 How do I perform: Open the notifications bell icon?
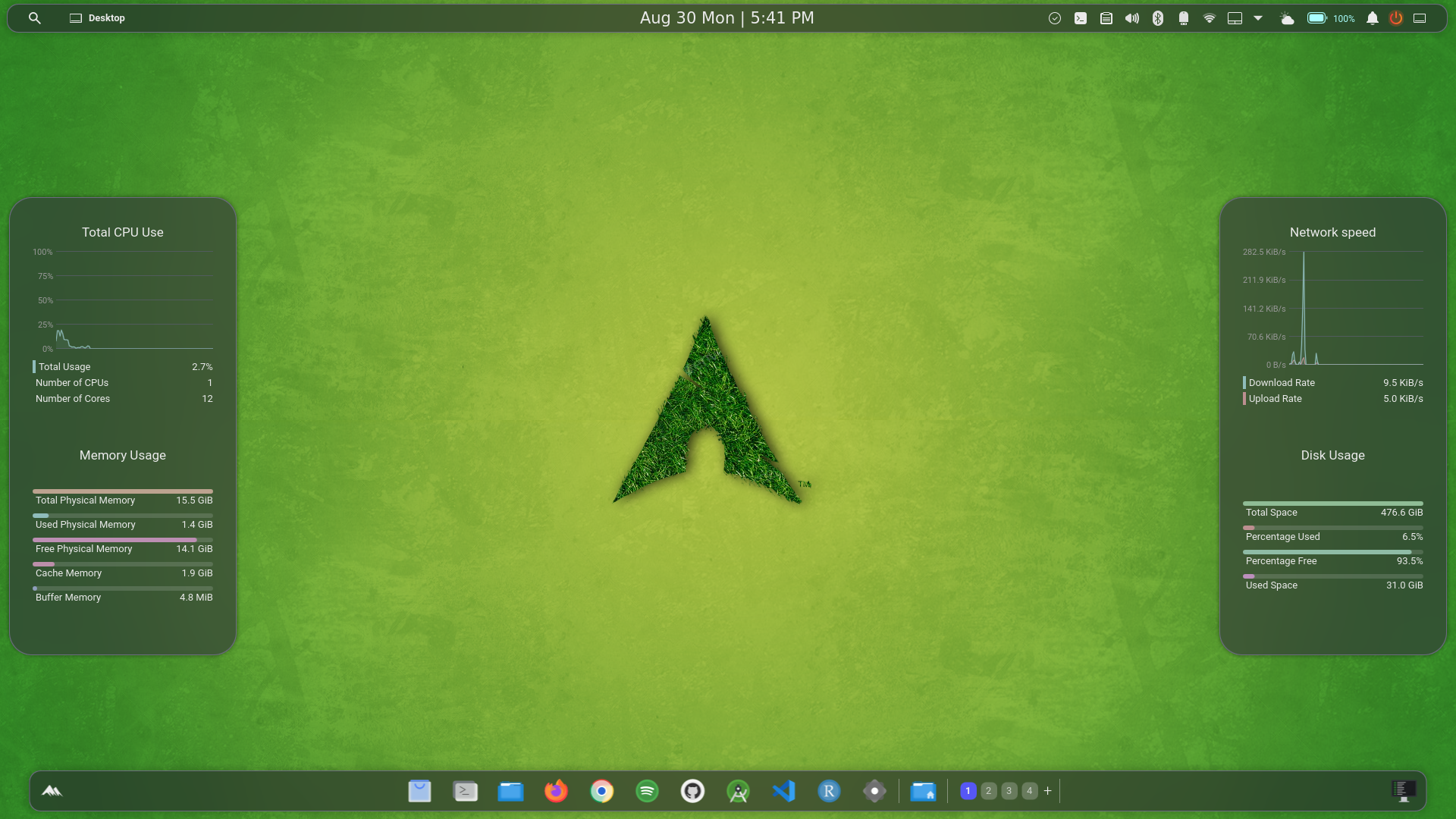(1372, 18)
